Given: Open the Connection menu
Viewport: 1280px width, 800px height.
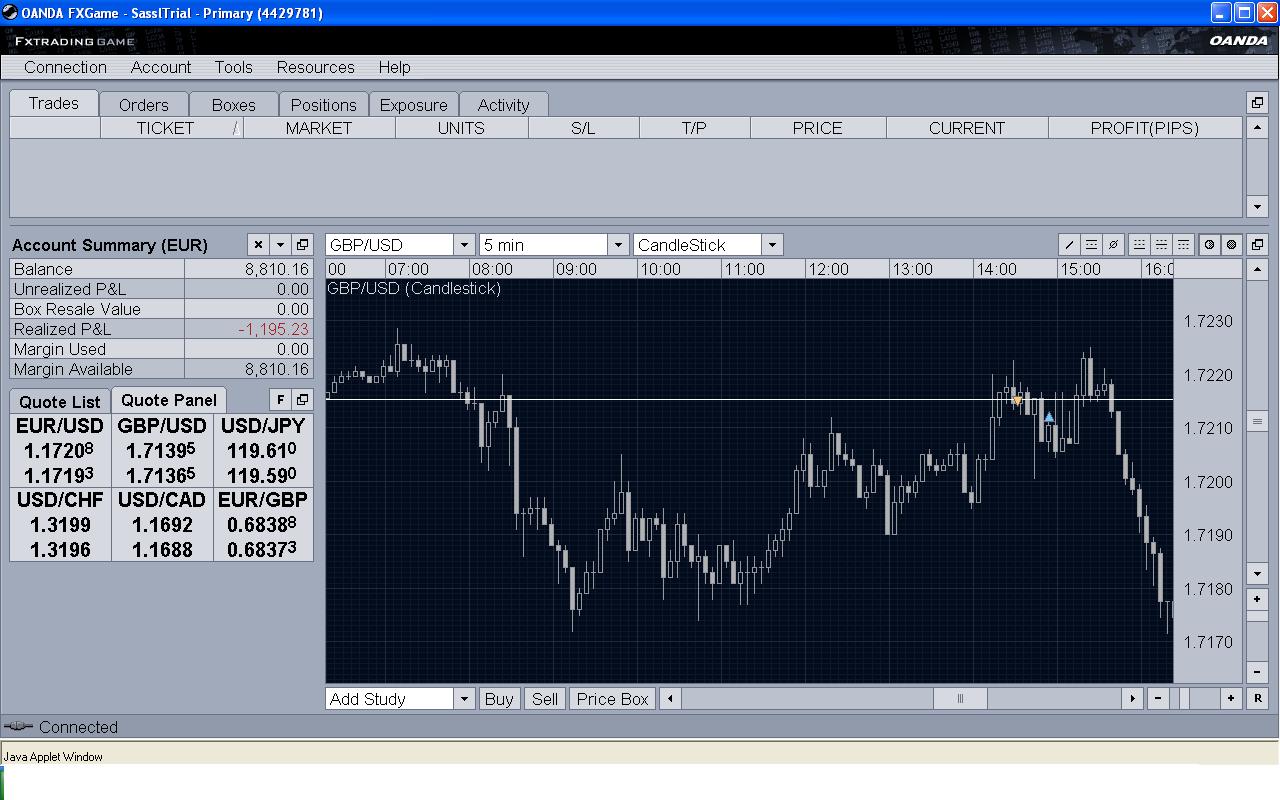Looking at the screenshot, I should [x=65, y=67].
